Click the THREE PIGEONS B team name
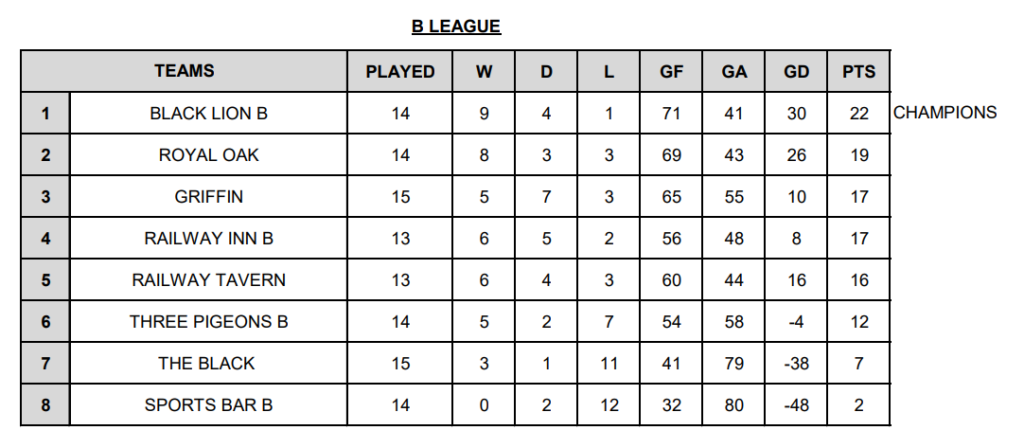This screenshot has width=1024, height=448. tap(208, 321)
